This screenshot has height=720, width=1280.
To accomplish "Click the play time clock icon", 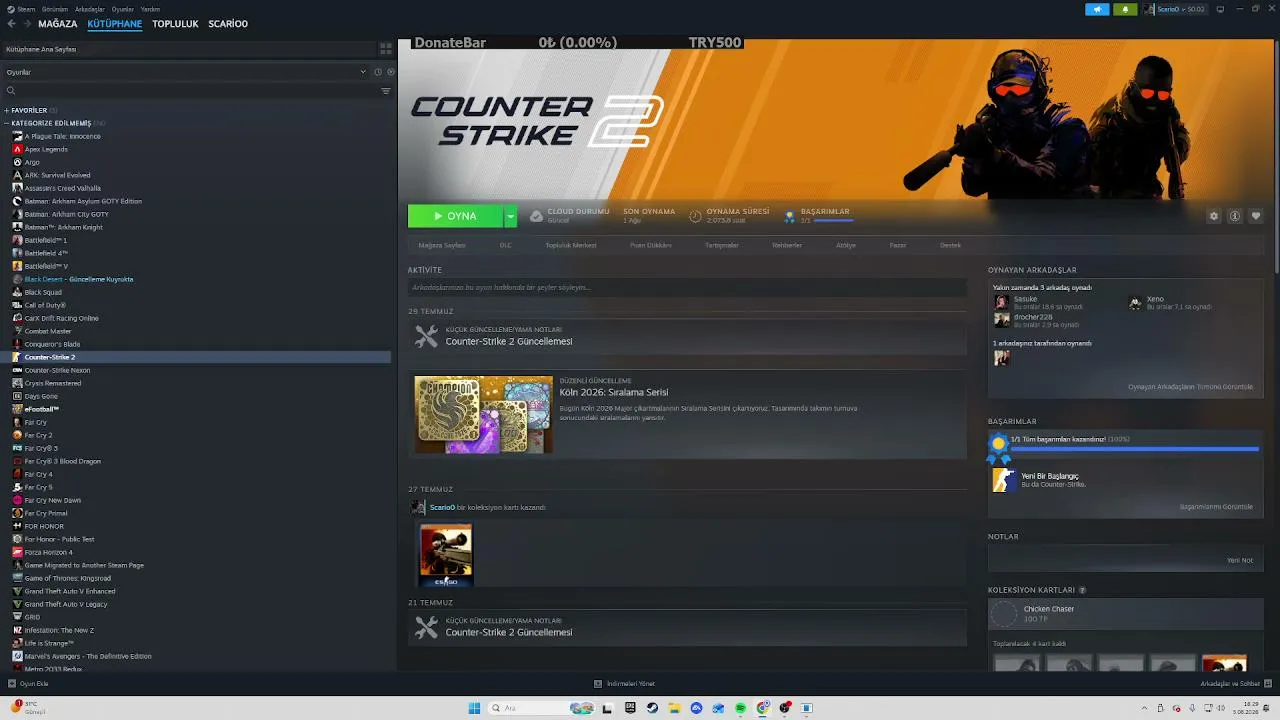I will pyautogui.click(x=696, y=216).
